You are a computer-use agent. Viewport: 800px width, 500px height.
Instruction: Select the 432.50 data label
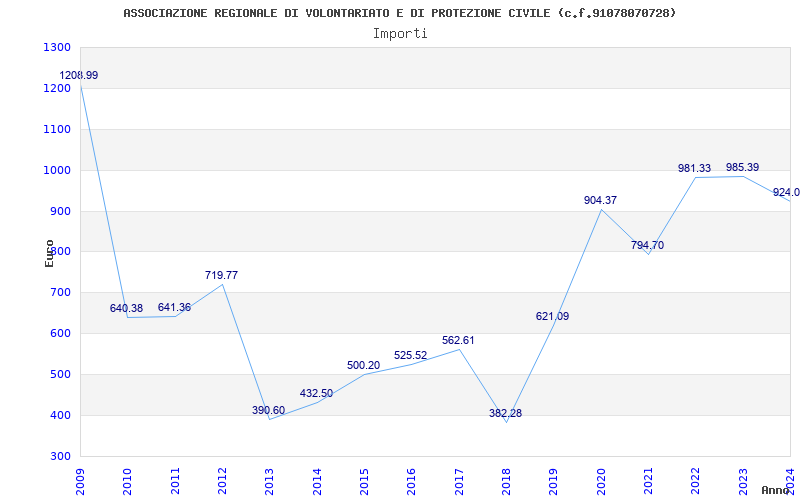316,393
